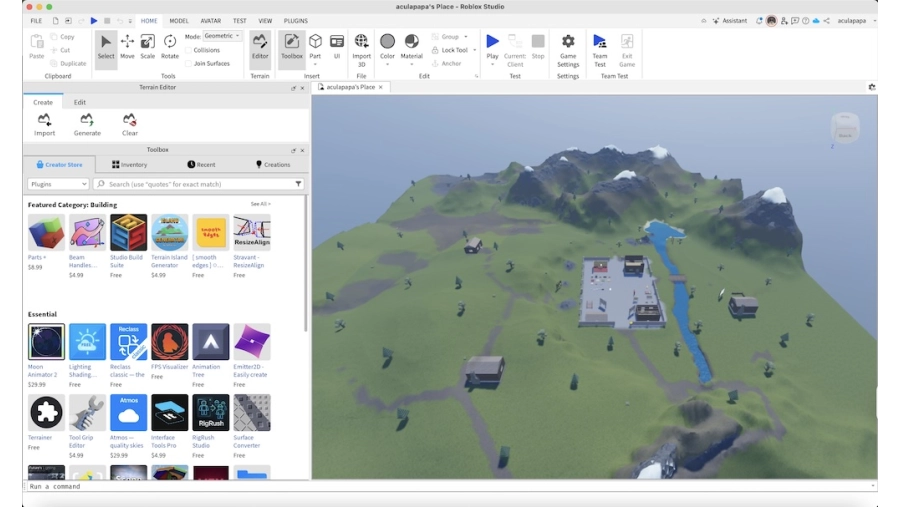Open the PLUGINS ribbon tab
Screen dimensions: 900x507
296,21
